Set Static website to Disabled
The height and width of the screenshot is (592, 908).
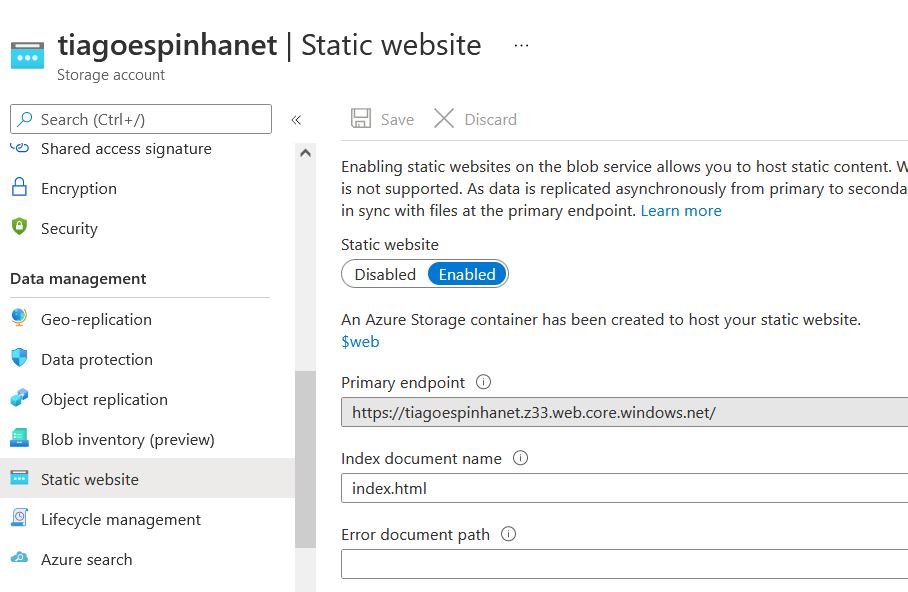(x=385, y=274)
